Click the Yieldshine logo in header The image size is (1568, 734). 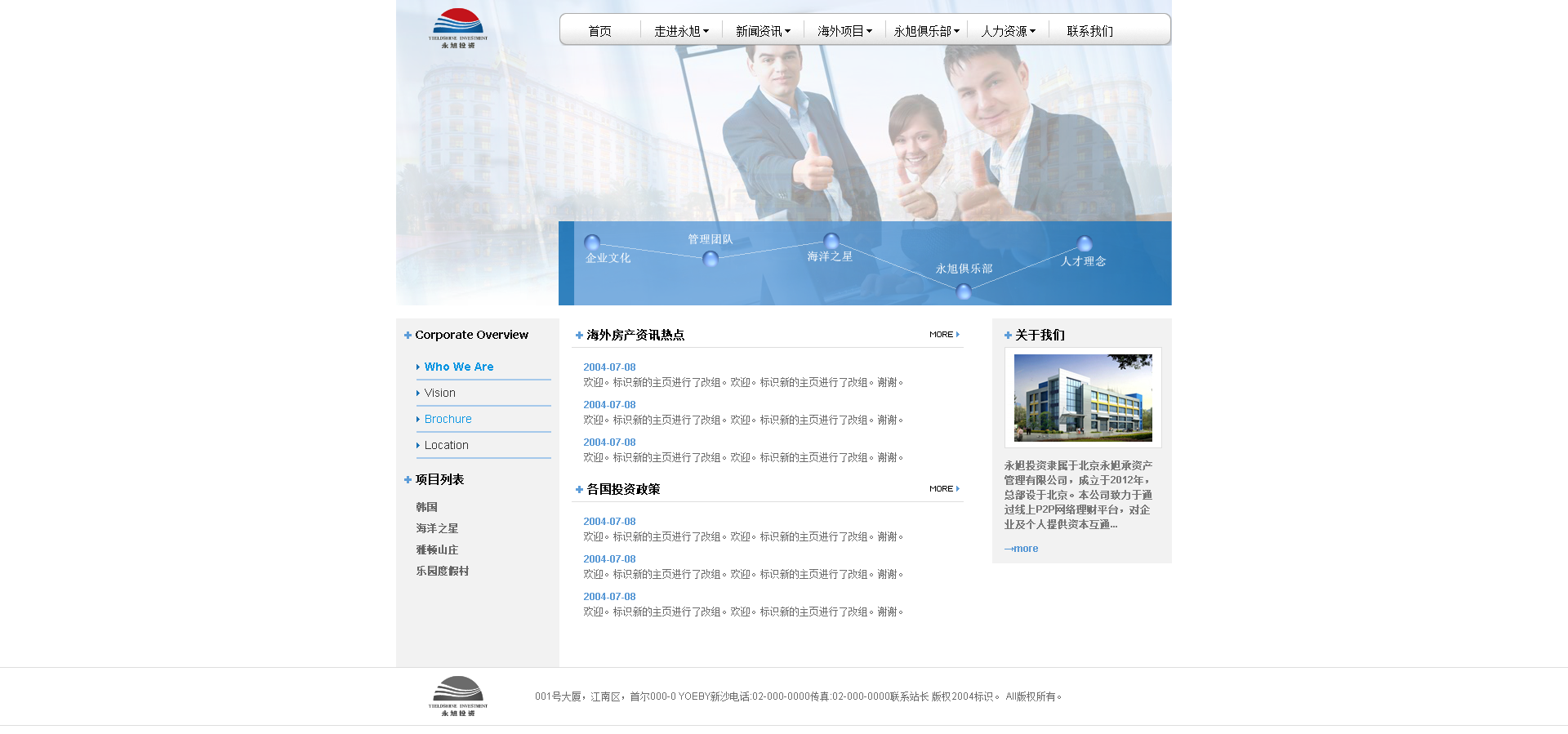pos(457,29)
